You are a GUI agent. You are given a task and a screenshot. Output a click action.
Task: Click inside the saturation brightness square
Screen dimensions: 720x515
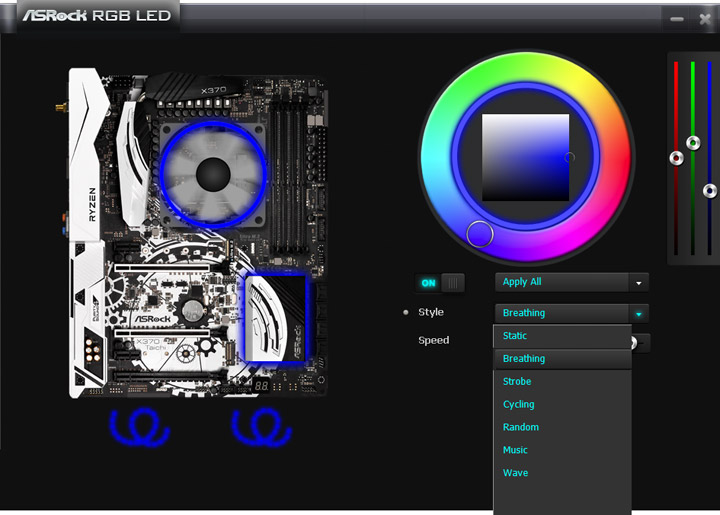(525, 157)
